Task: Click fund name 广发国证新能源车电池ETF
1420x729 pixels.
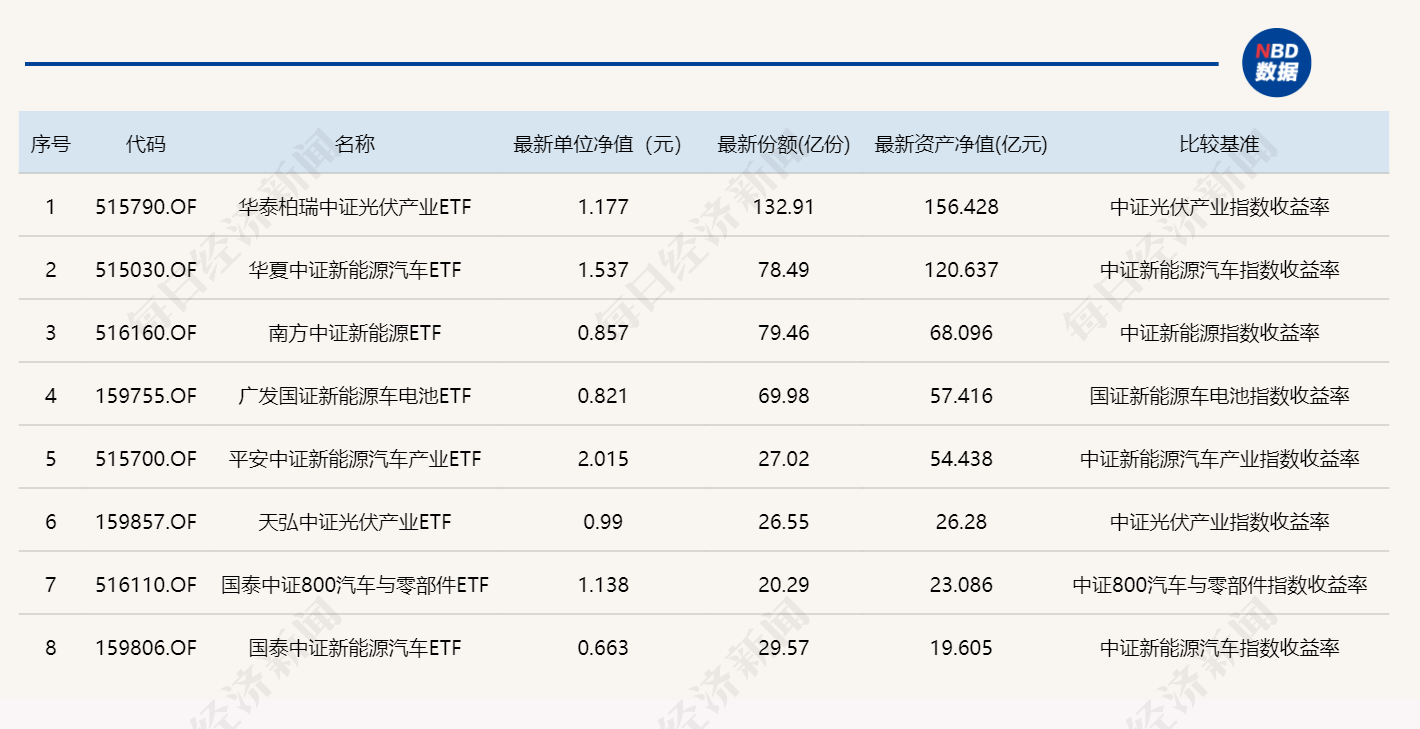Action: (x=355, y=396)
